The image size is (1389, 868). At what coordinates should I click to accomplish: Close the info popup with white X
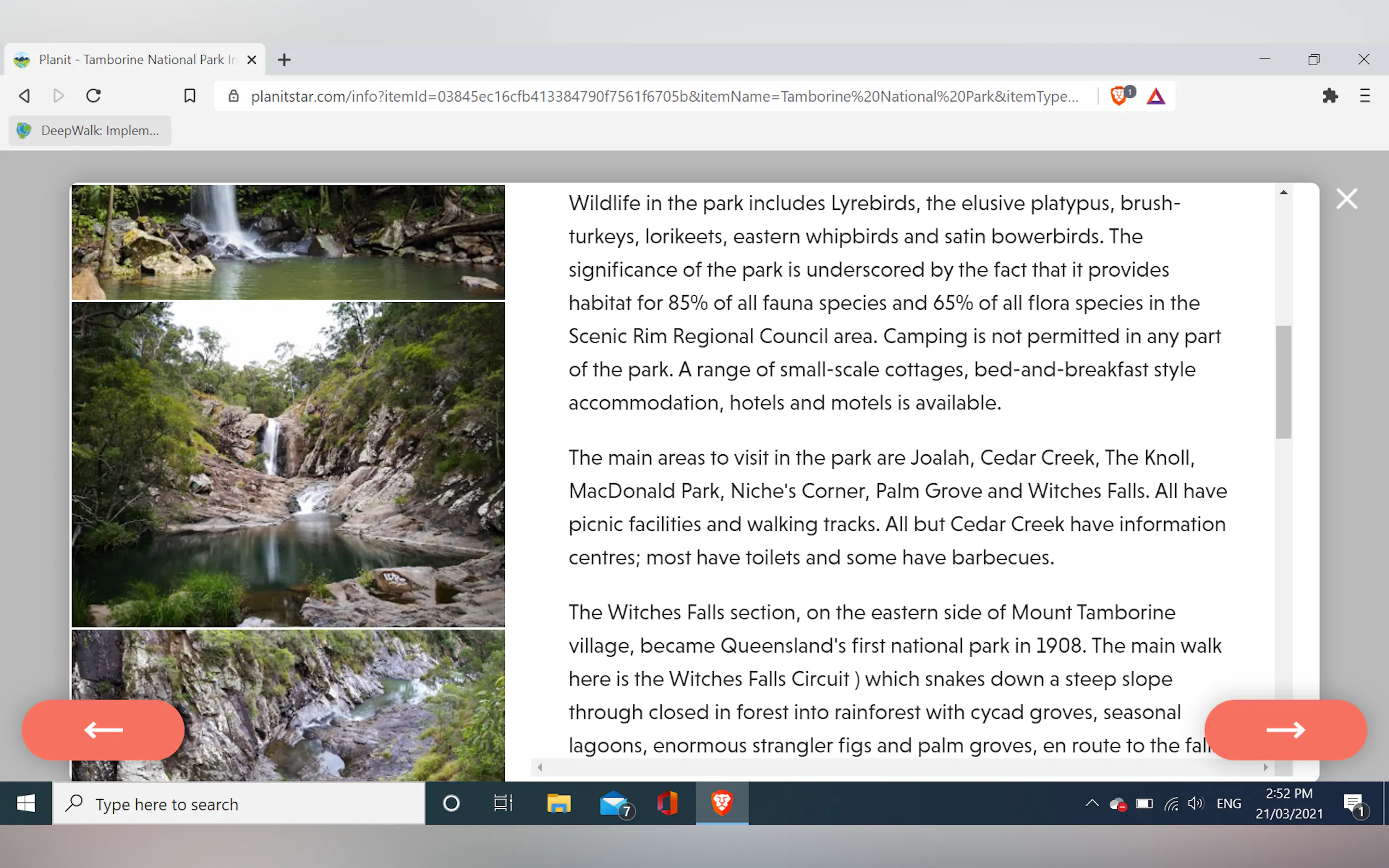pos(1346,199)
